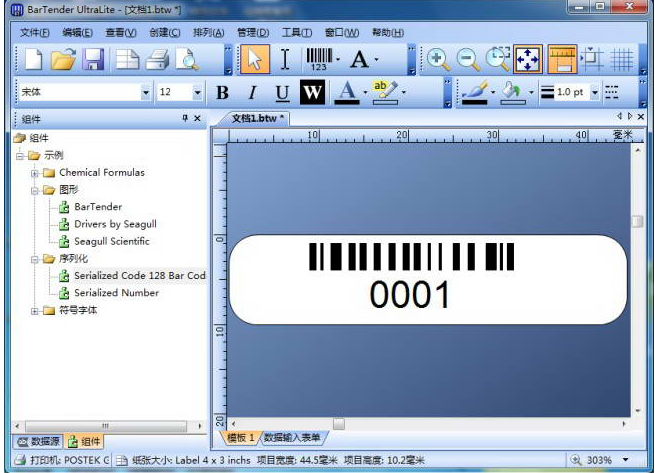Screen dimensions: 655x473
Task: Choose the zoom to selection magnifier
Action: (498, 59)
